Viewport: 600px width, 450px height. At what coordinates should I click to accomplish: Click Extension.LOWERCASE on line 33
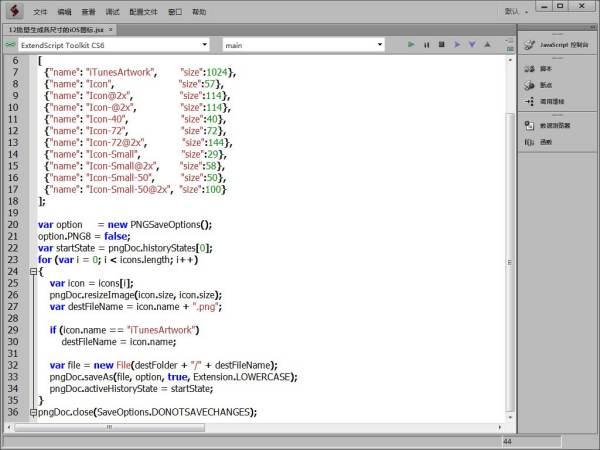(242, 377)
